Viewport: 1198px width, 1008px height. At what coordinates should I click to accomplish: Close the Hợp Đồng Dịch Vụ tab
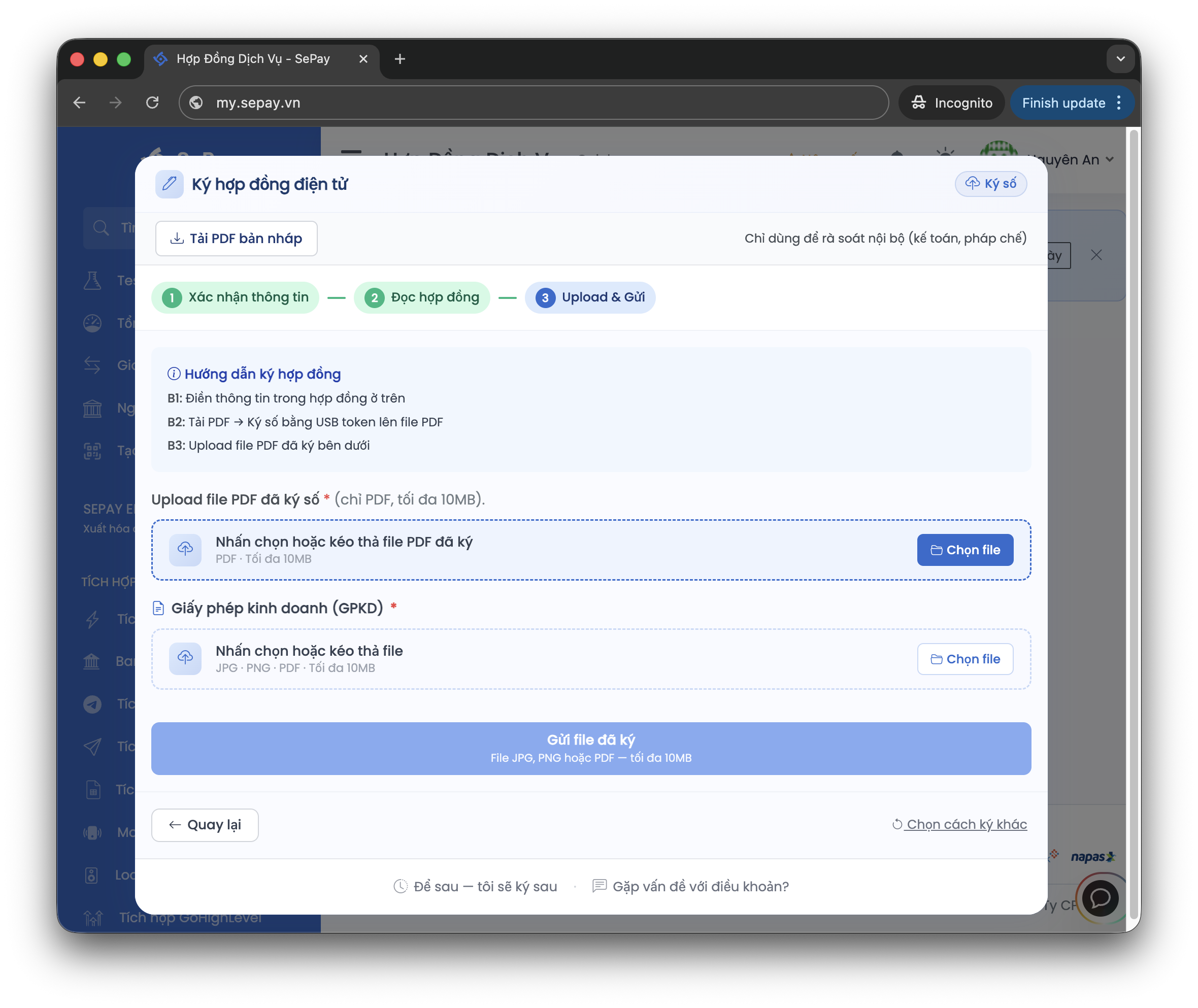pos(363,59)
